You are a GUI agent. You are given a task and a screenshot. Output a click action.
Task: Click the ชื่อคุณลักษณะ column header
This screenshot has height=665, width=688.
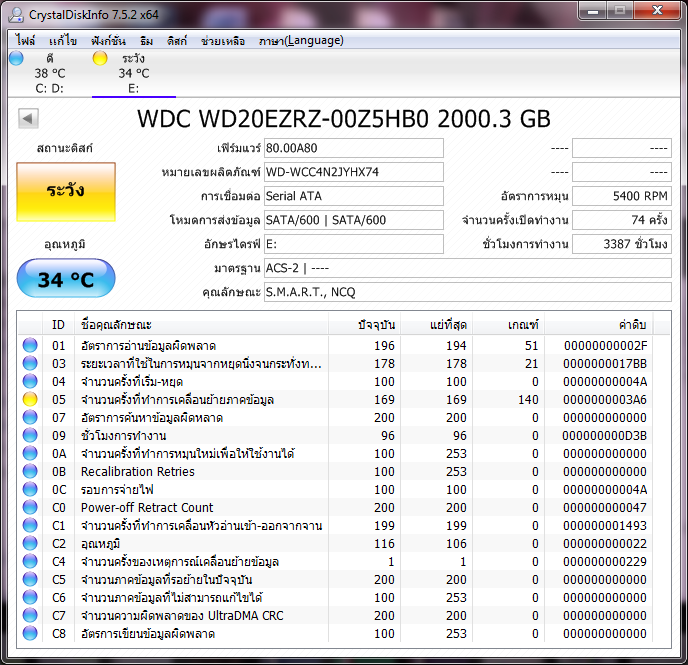pyautogui.click(x=201, y=325)
